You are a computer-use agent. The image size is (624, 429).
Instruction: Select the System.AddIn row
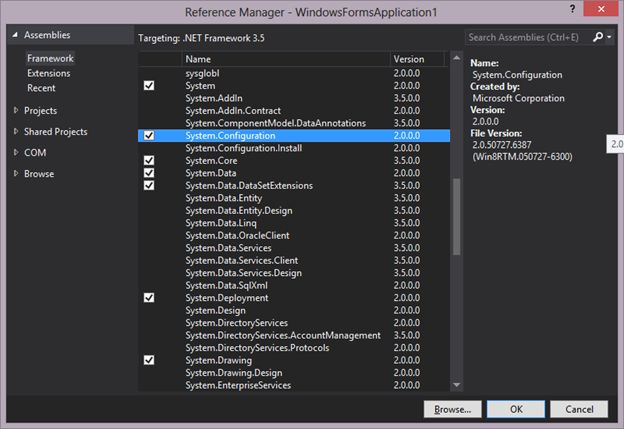click(294, 98)
